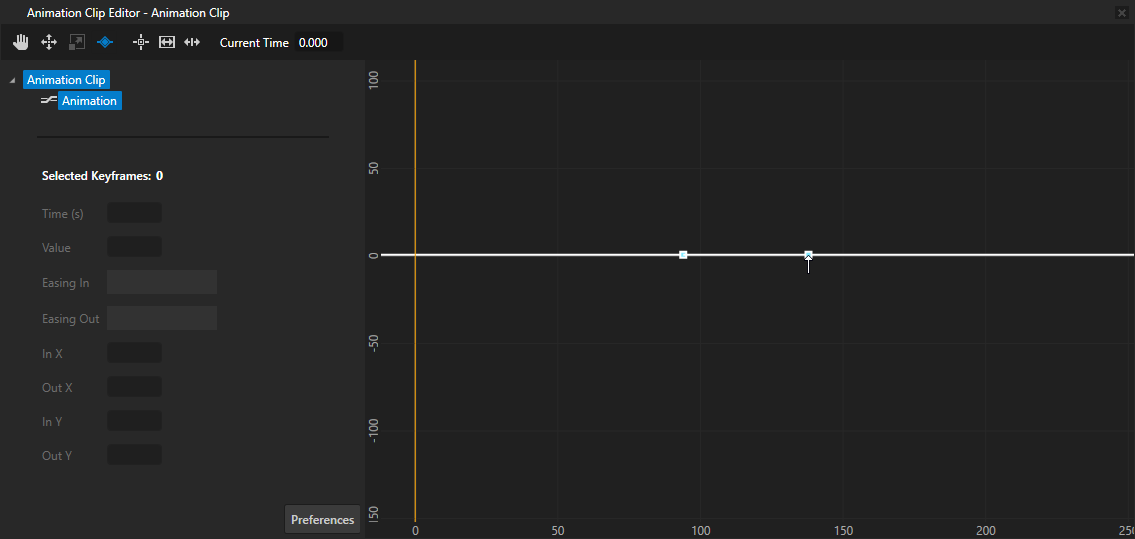Select the Pan hand tool

tap(21, 42)
